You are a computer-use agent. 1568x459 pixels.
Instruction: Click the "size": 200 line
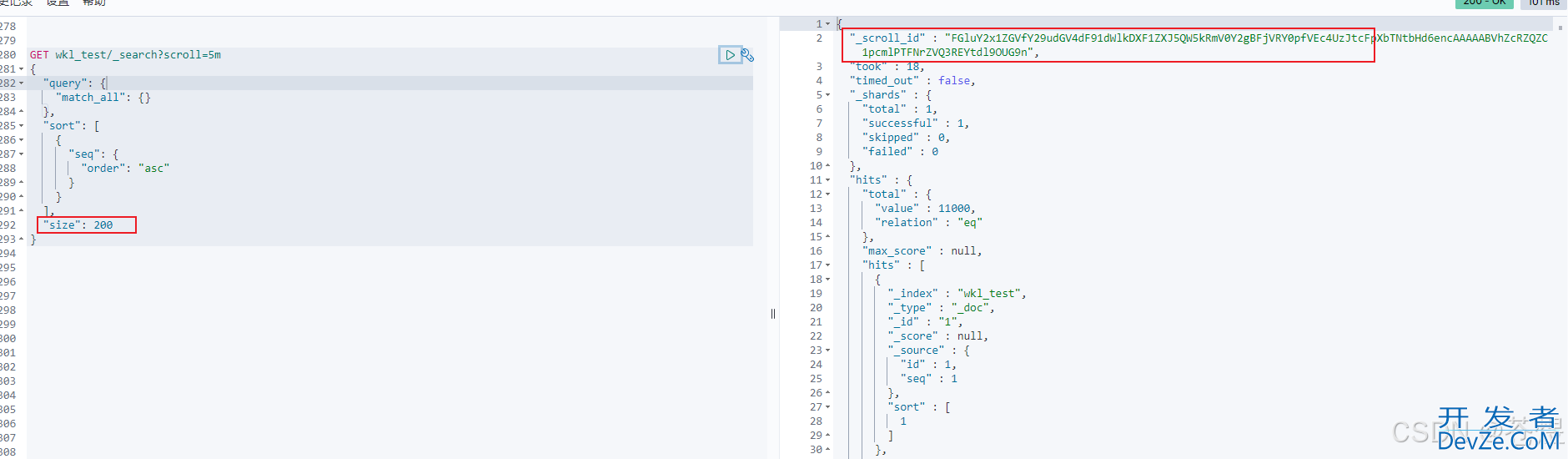point(78,225)
